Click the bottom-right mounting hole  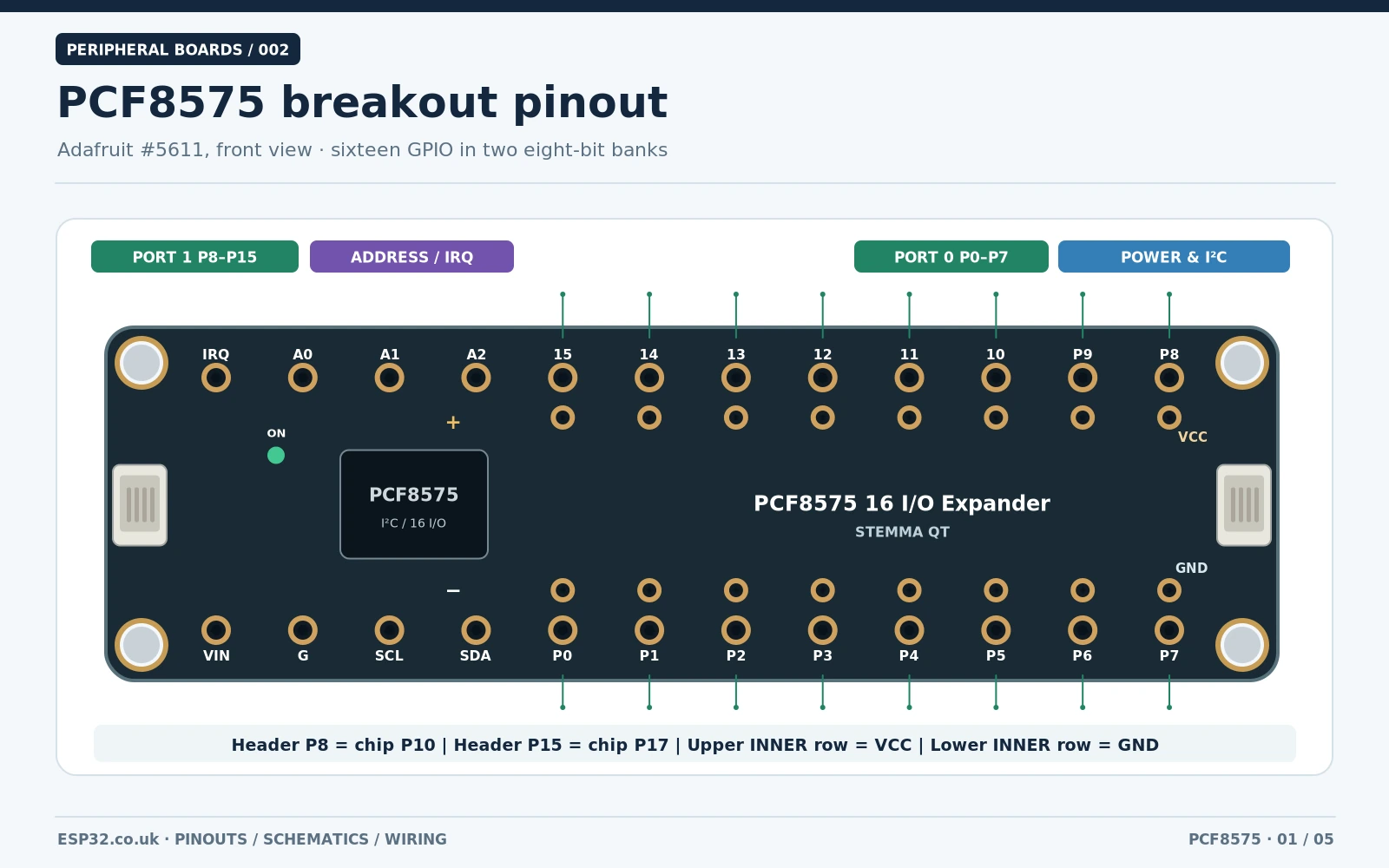1242,645
